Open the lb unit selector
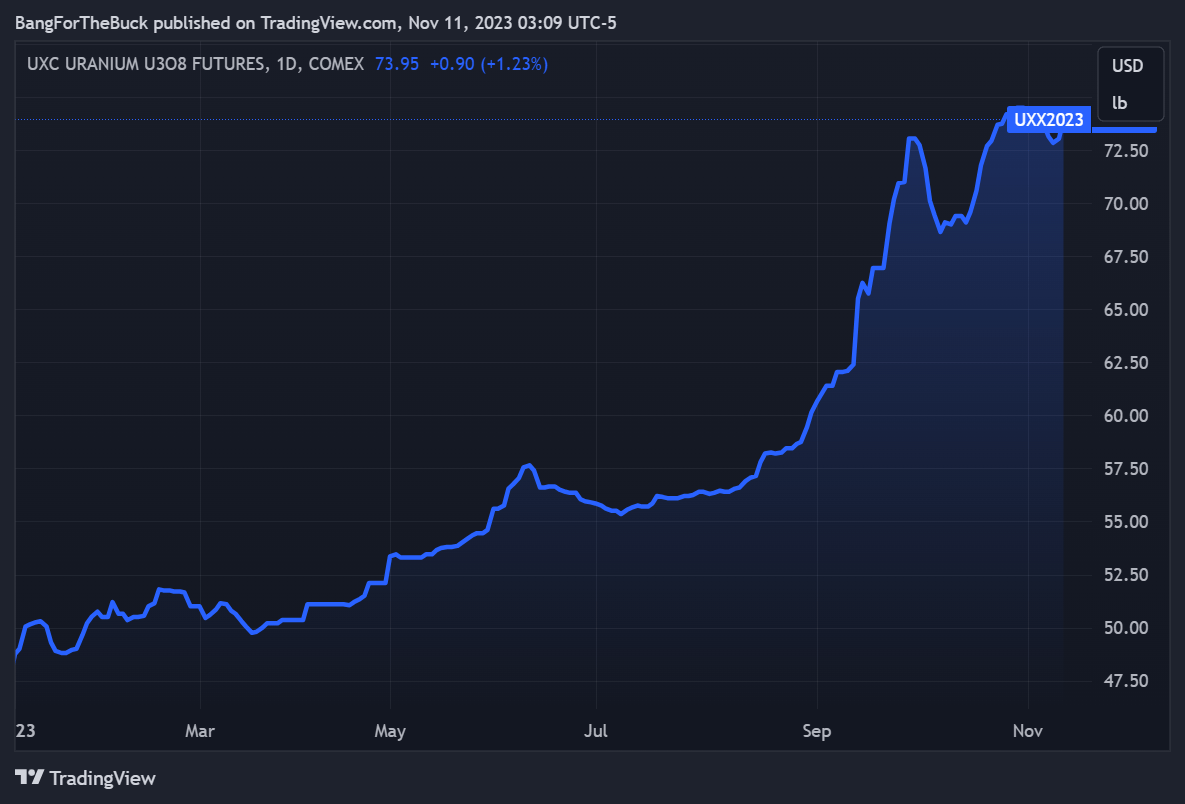 [1120, 102]
